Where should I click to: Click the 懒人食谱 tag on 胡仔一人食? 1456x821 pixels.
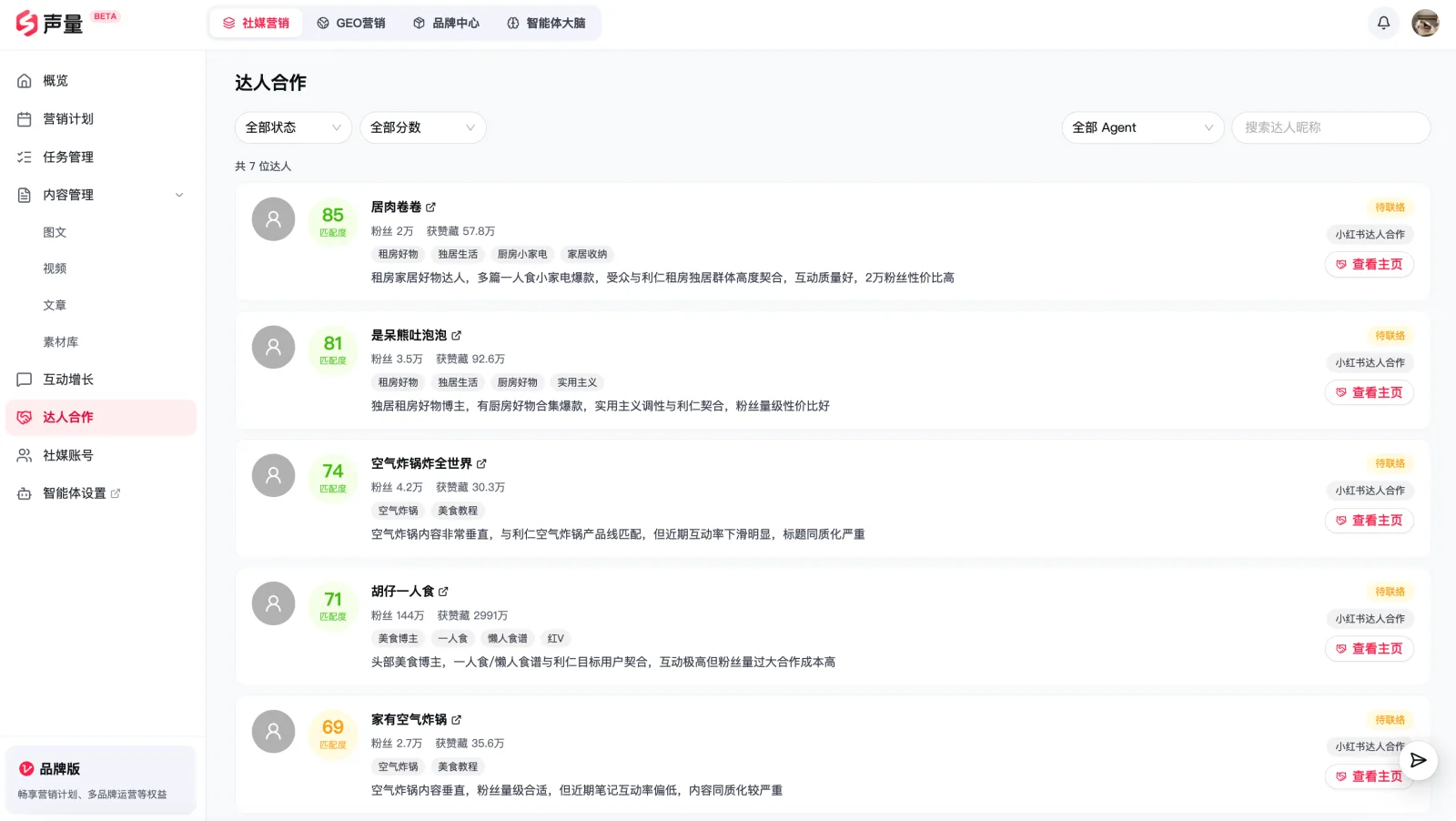[507, 639]
